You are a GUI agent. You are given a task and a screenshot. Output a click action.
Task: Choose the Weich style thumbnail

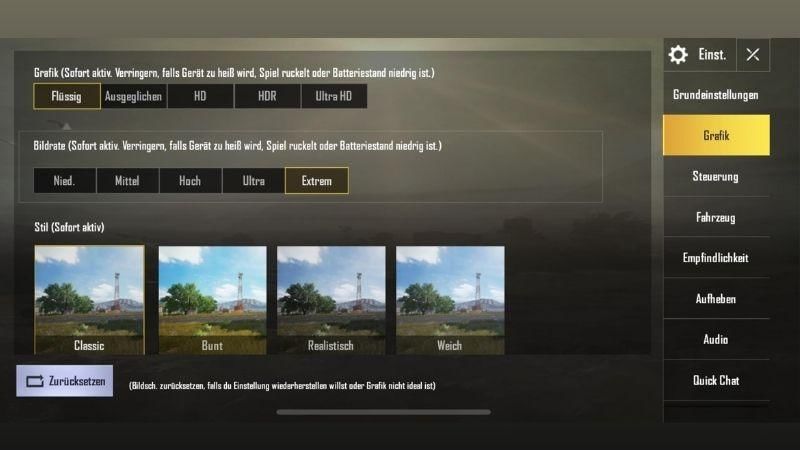coord(450,300)
